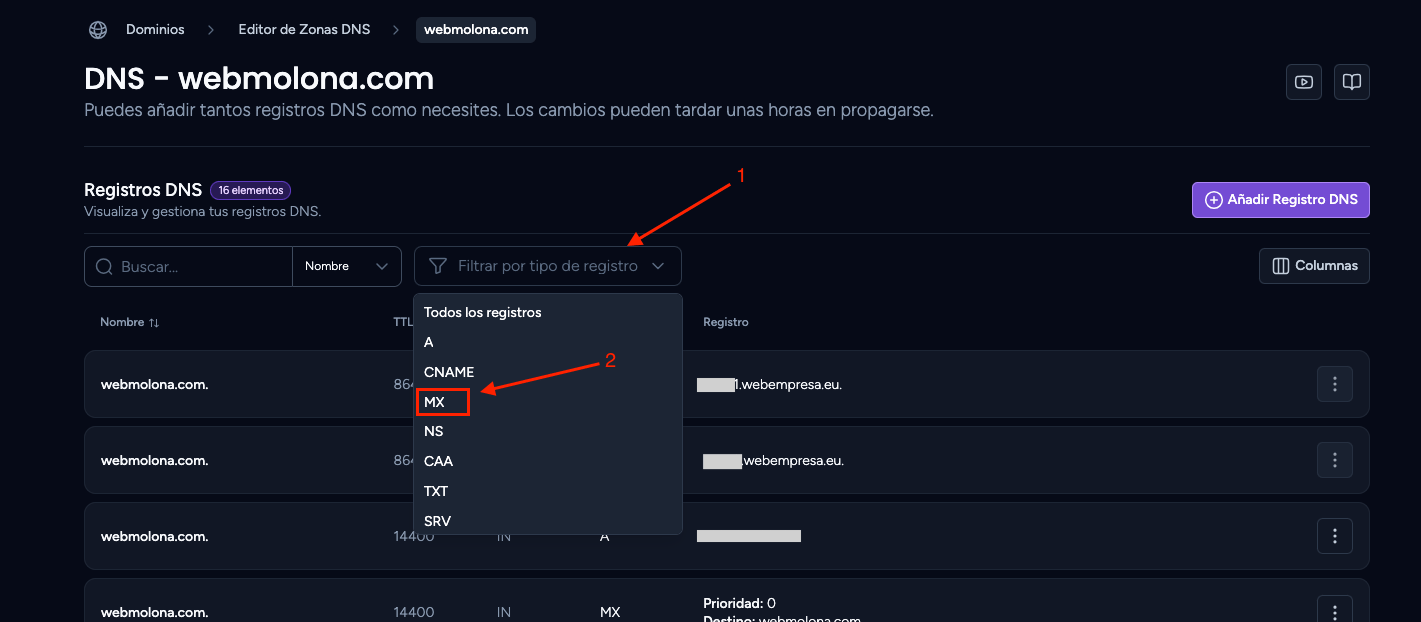Click first row record ending 1.webempresa.eu.
This screenshot has width=1421, height=622.
coord(770,384)
